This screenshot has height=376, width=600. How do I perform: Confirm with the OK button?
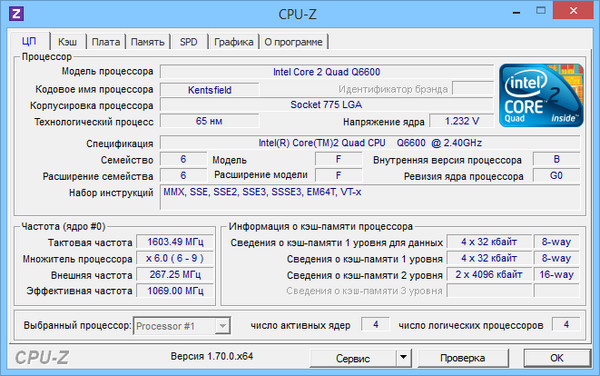coord(557,358)
